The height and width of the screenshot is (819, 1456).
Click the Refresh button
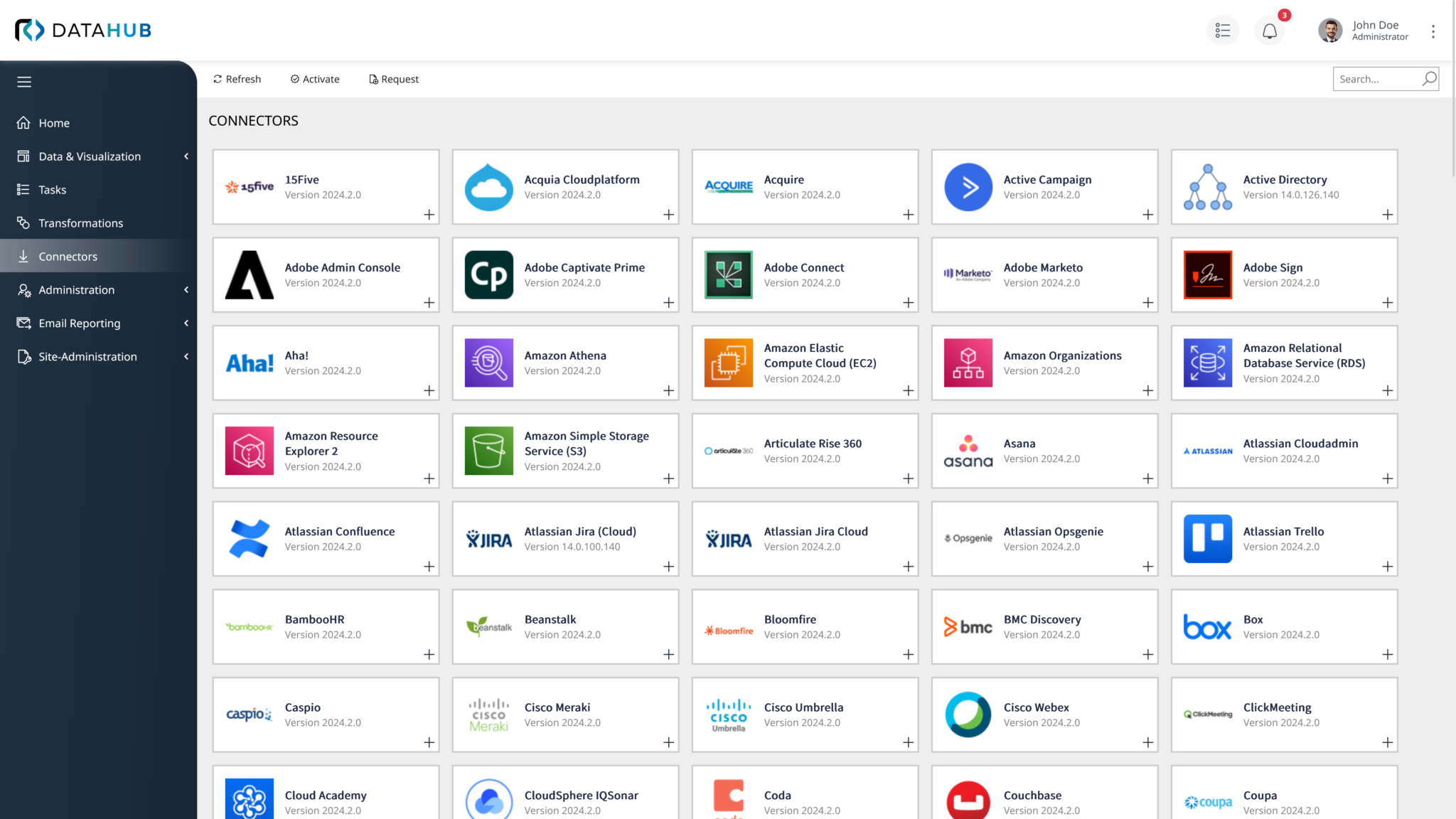pos(237,79)
